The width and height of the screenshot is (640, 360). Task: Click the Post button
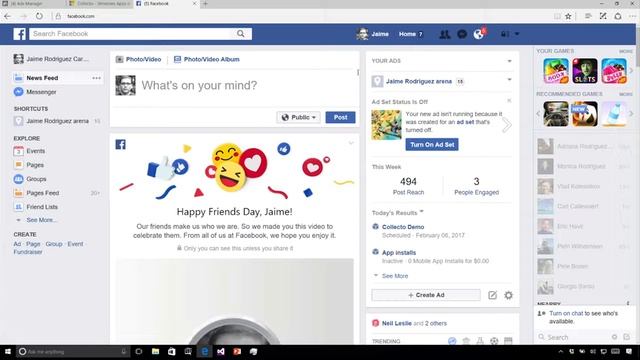click(340, 117)
